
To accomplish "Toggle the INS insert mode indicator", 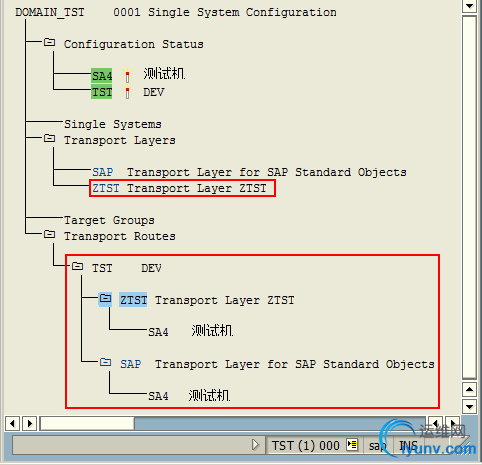I will coord(409,446).
